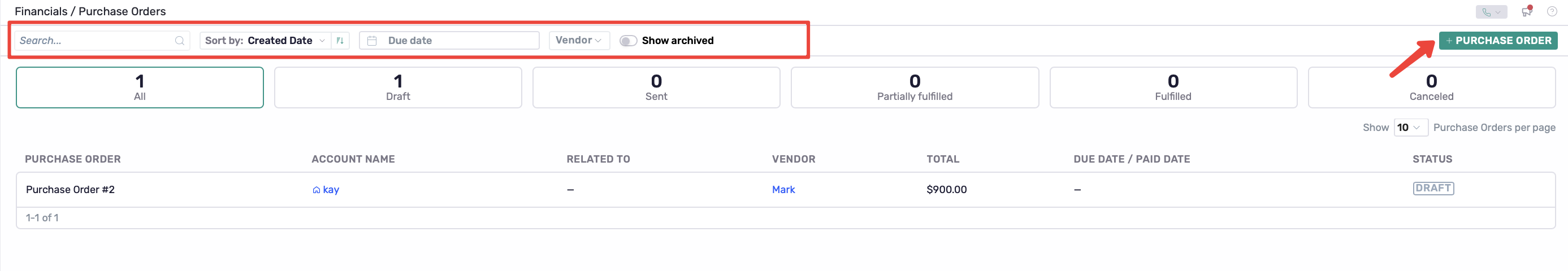
Task: Open the Purchase Order #2 row
Action: point(70,190)
